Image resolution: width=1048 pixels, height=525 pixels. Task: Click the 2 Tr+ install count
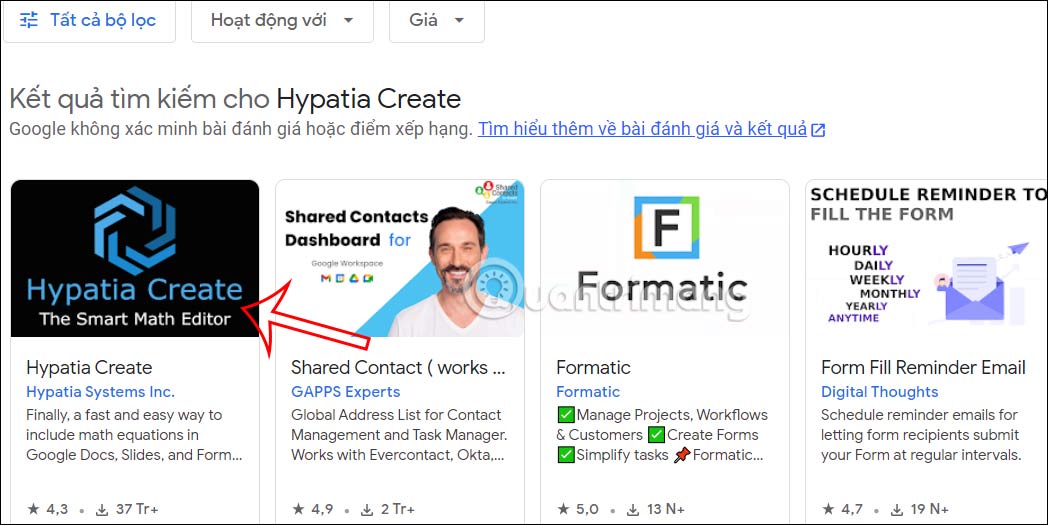click(x=398, y=509)
